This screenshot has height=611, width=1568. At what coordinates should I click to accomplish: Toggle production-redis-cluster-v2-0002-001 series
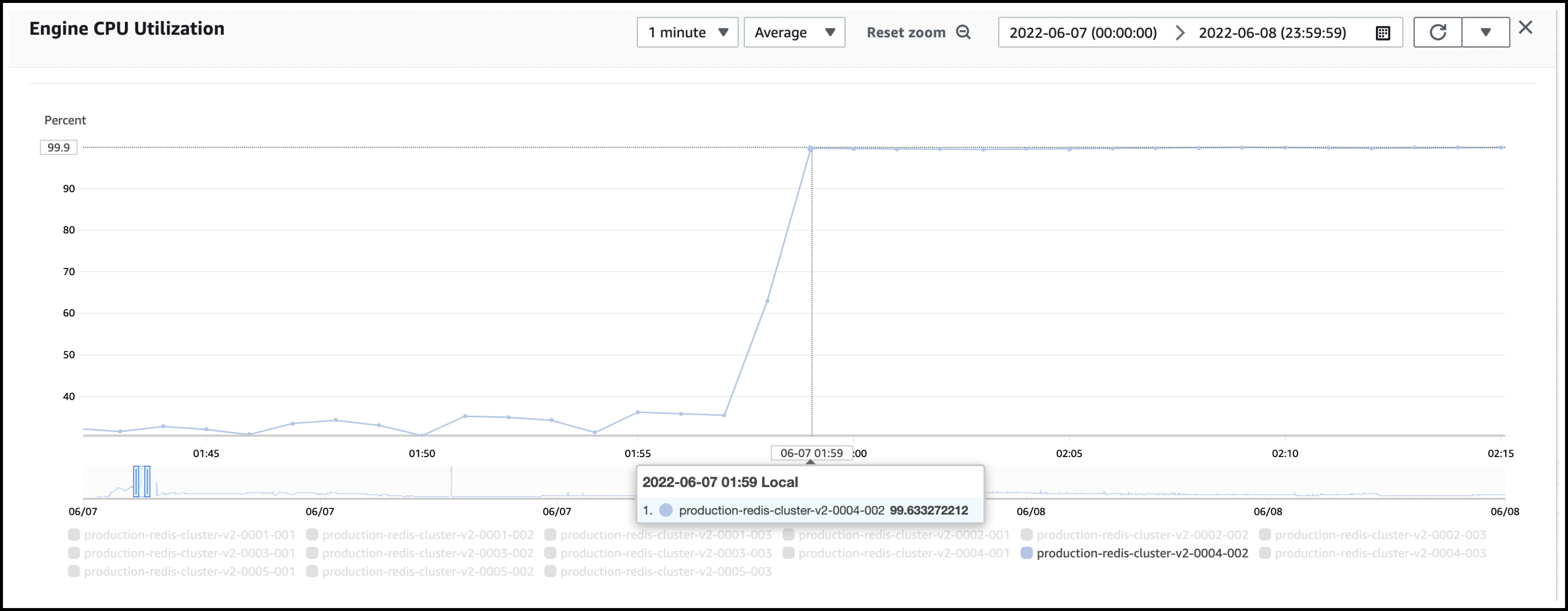pyautogui.click(x=896, y=534)
